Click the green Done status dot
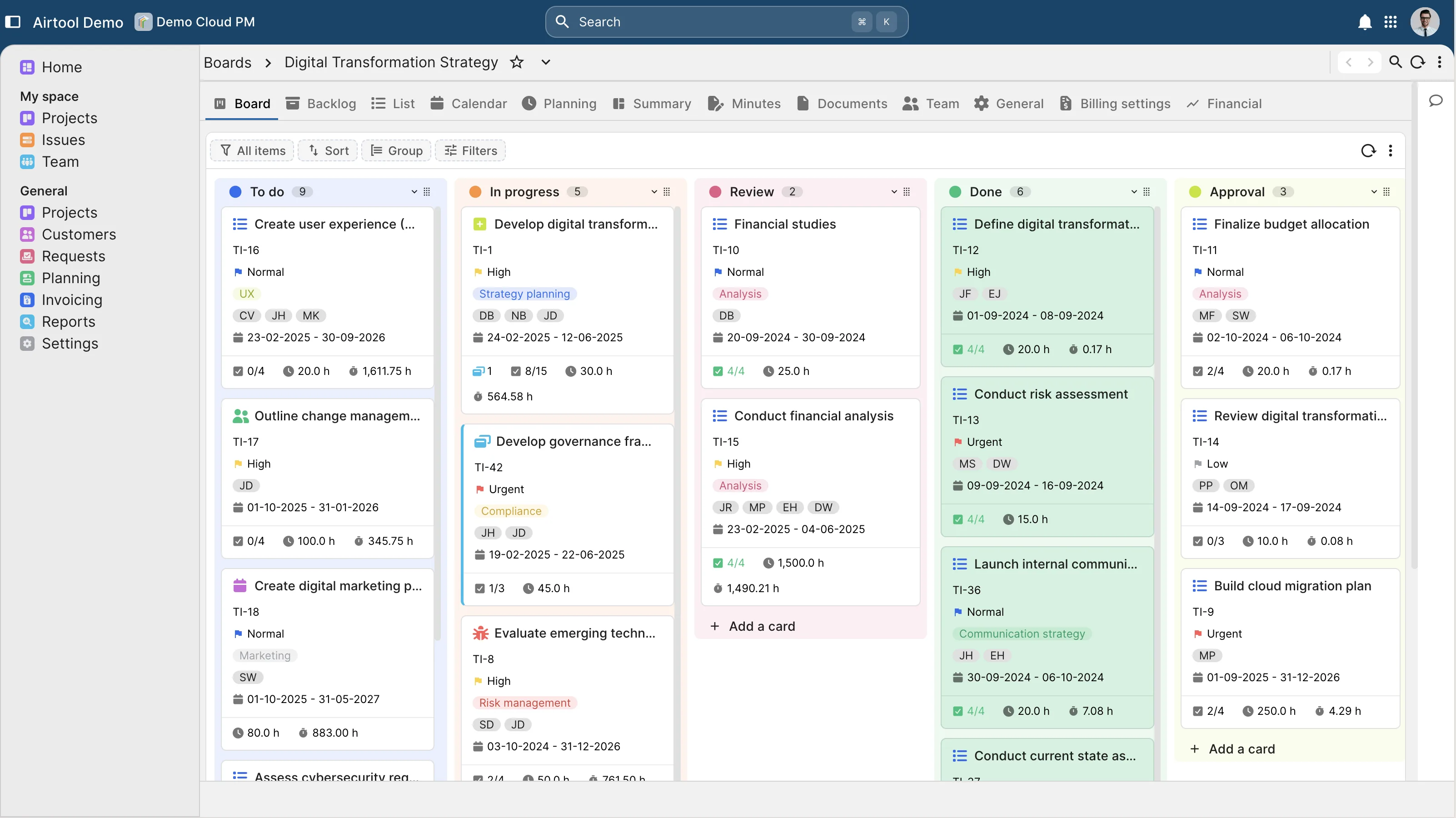The height and width of the screenshot is (818, 1456). point(955,192)
